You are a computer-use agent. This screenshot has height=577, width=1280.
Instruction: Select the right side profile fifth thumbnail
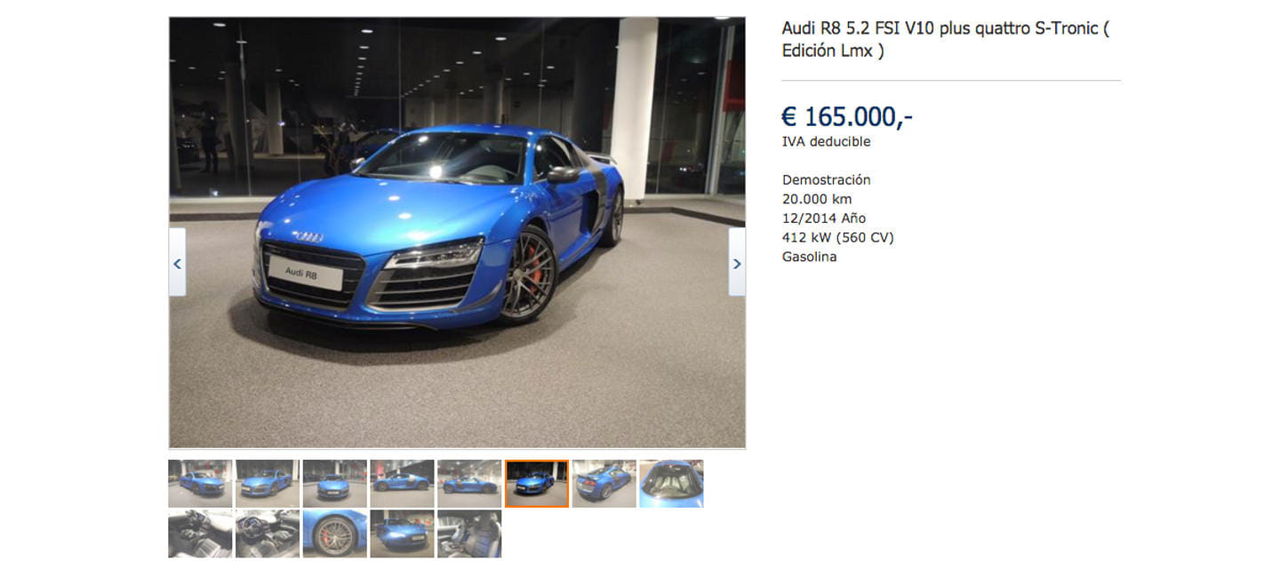(x=469, y=484)
